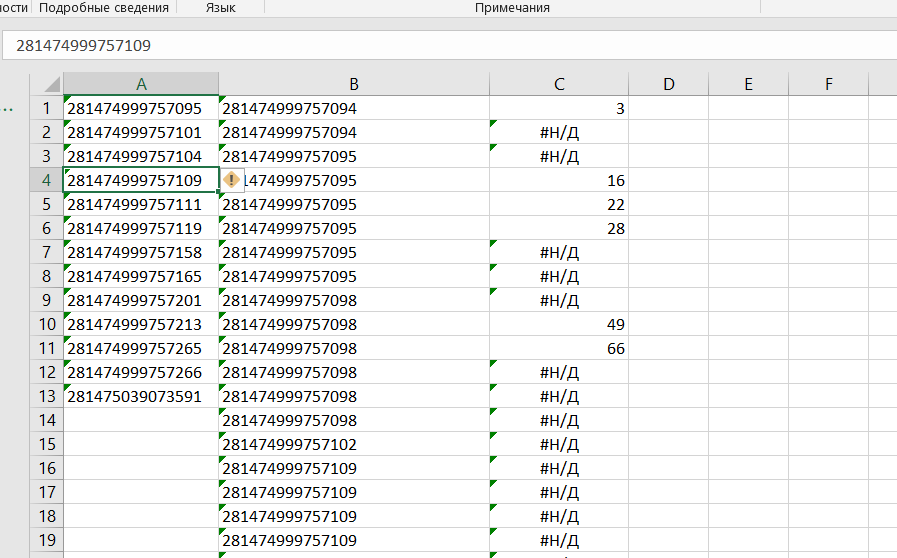This screenshot has width=897, height=558.
Task: Click the Примечания ribbon group label
Action: (512, 7)
